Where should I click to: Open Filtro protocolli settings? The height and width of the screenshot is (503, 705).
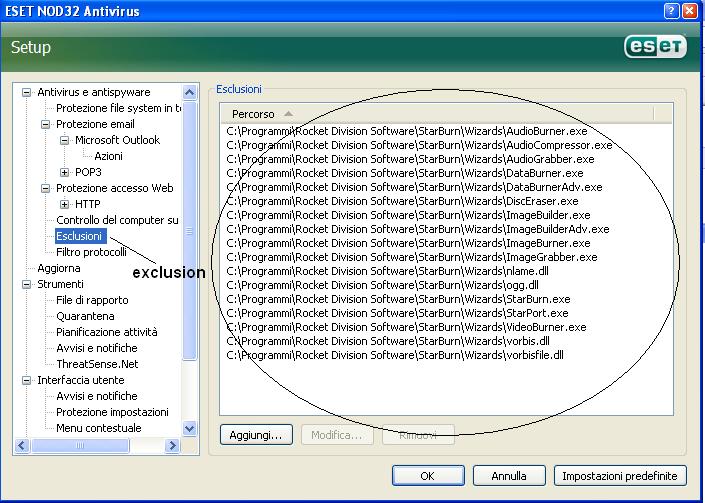coord(91,252)
